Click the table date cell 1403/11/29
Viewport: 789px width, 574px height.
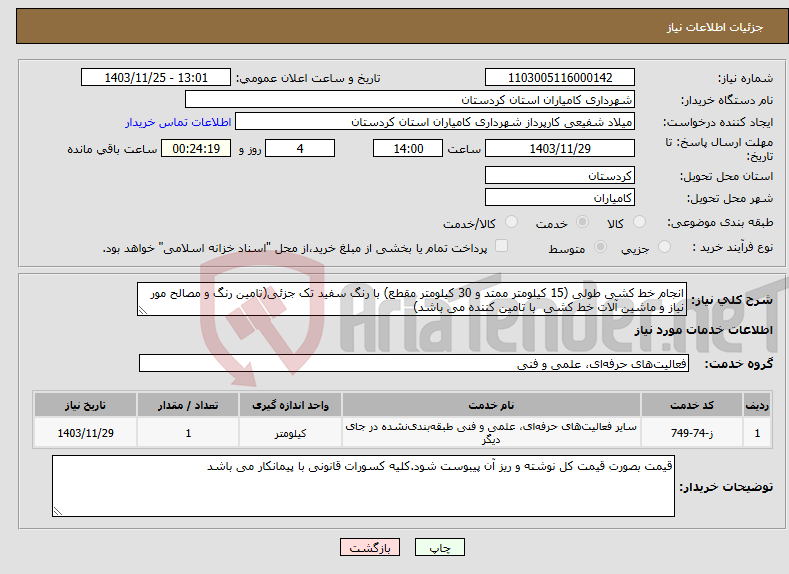[85, 433]
